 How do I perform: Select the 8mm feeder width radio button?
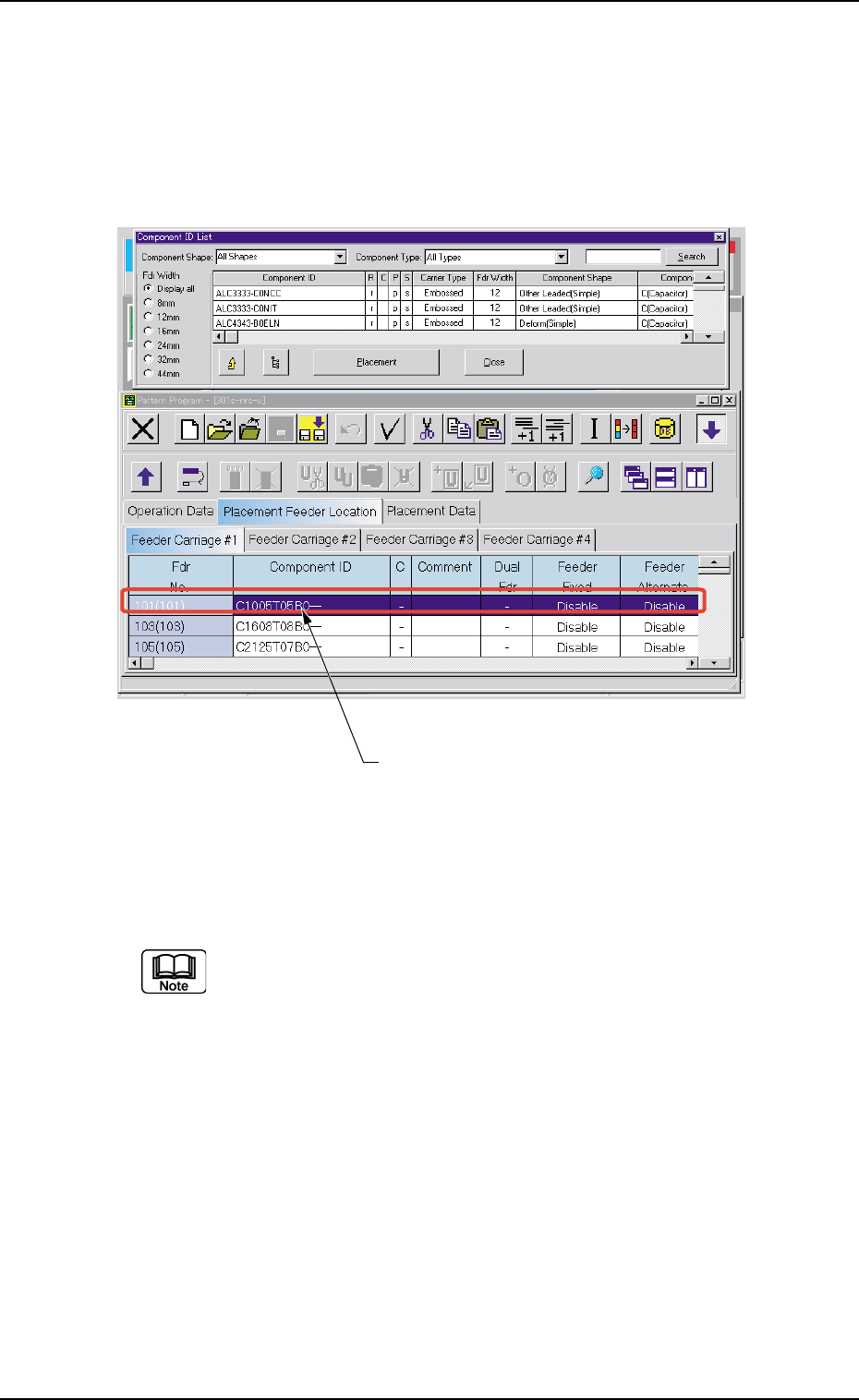(148, 303)
